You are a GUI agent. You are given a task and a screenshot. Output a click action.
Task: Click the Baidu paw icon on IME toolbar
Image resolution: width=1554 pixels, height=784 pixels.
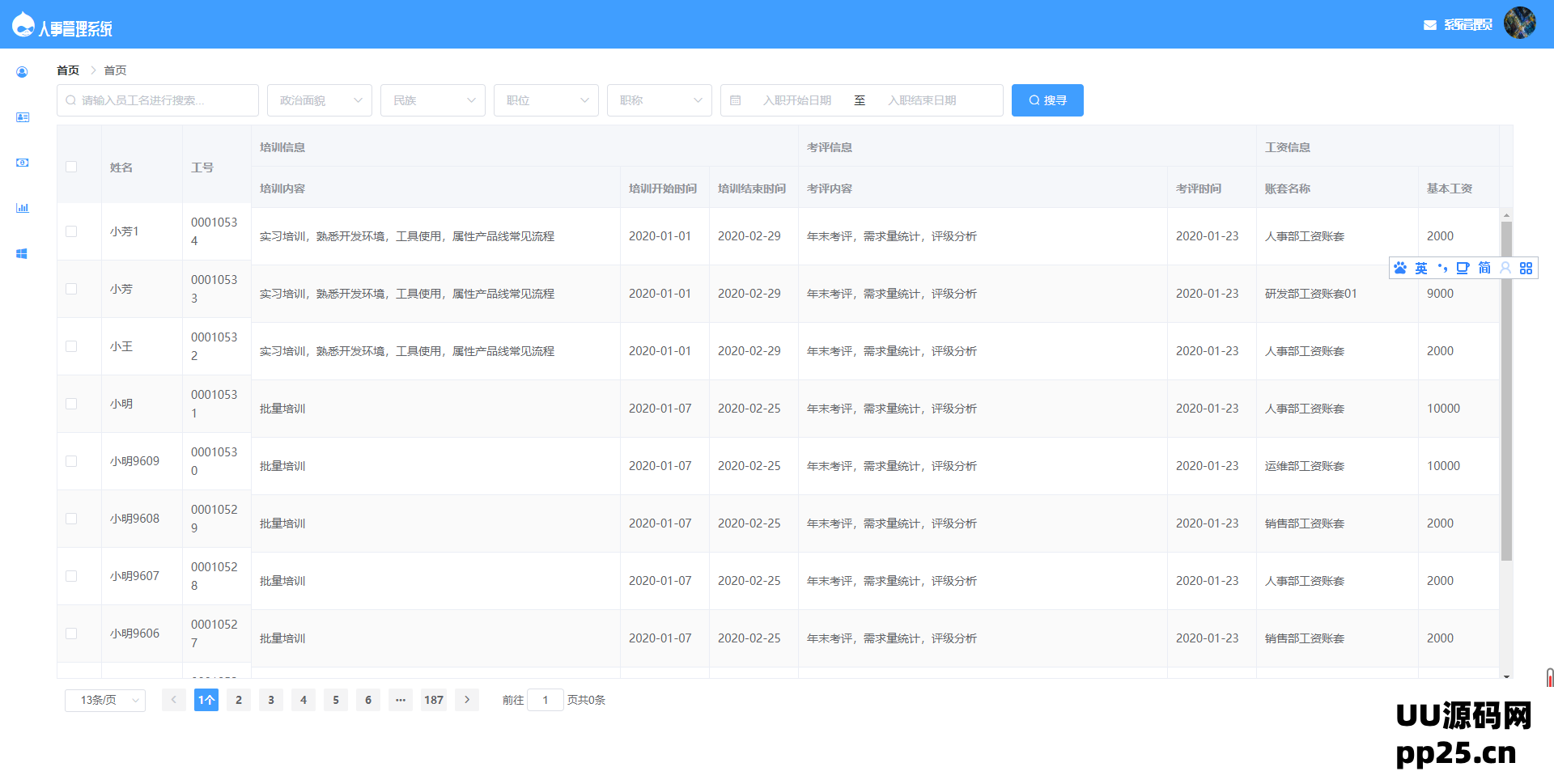point(1400,268)
